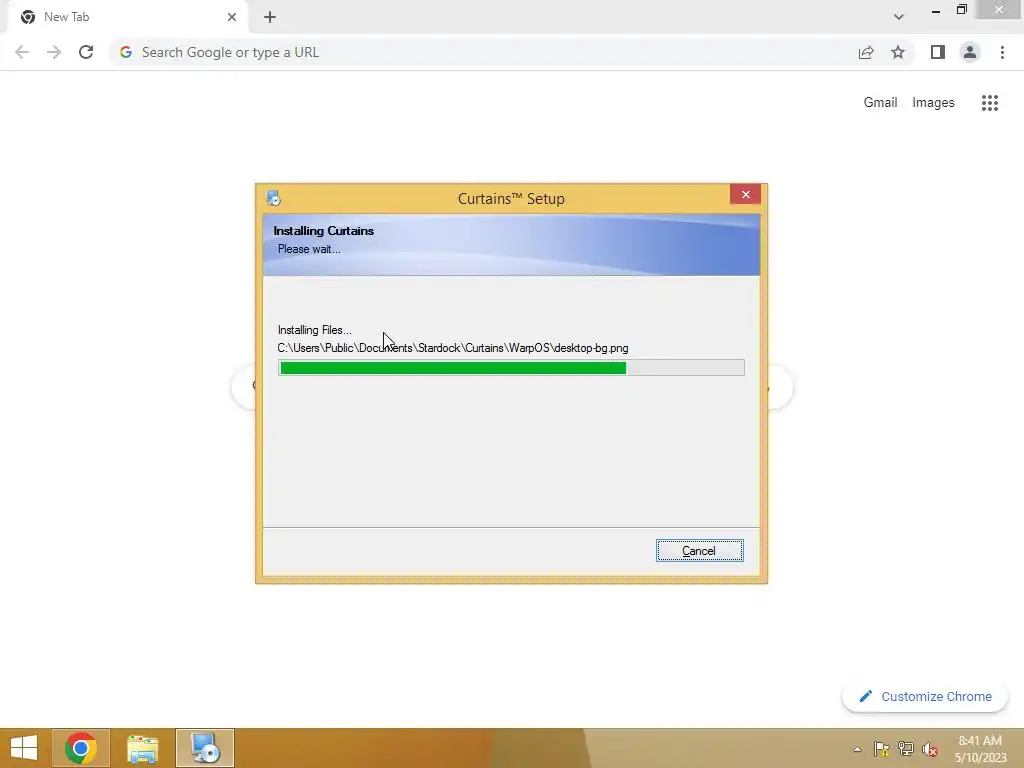Open the Gmail link
Image resolution: width=1024 pixels, height=768 pixels.
pyautogui.click(x=880, y=103)
